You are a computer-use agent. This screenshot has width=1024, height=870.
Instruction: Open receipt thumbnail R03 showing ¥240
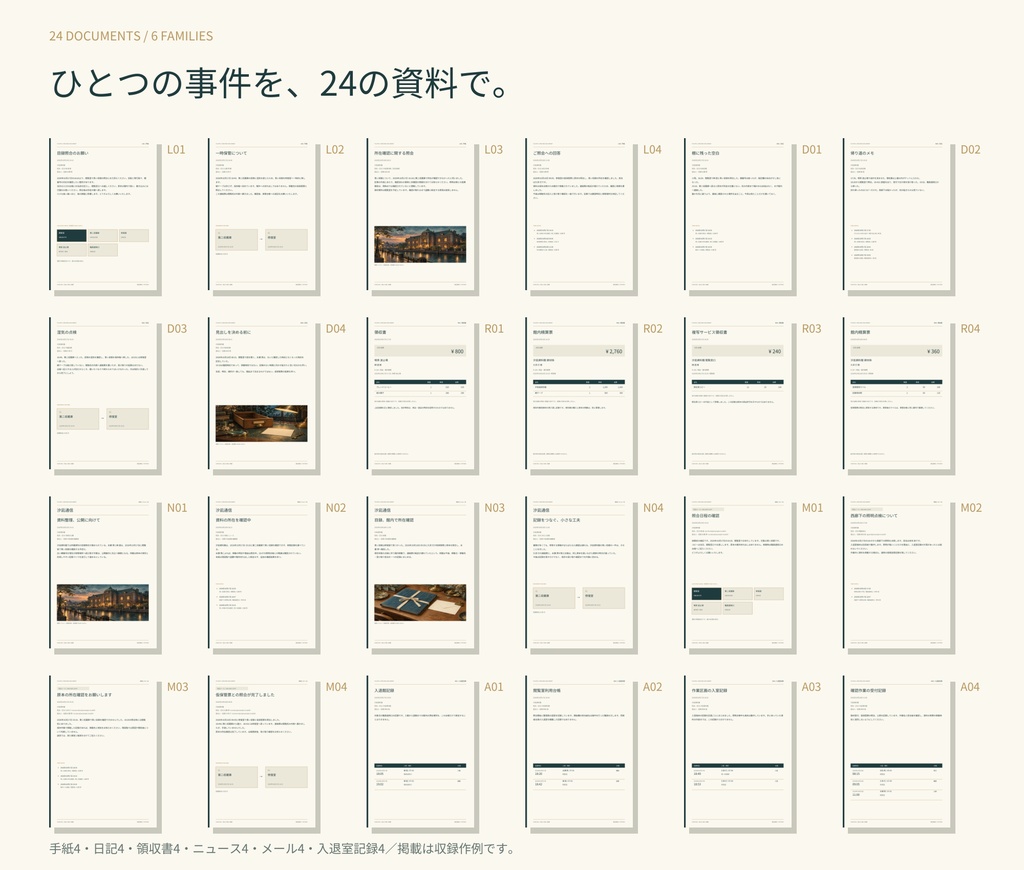(x=738, y=393)
